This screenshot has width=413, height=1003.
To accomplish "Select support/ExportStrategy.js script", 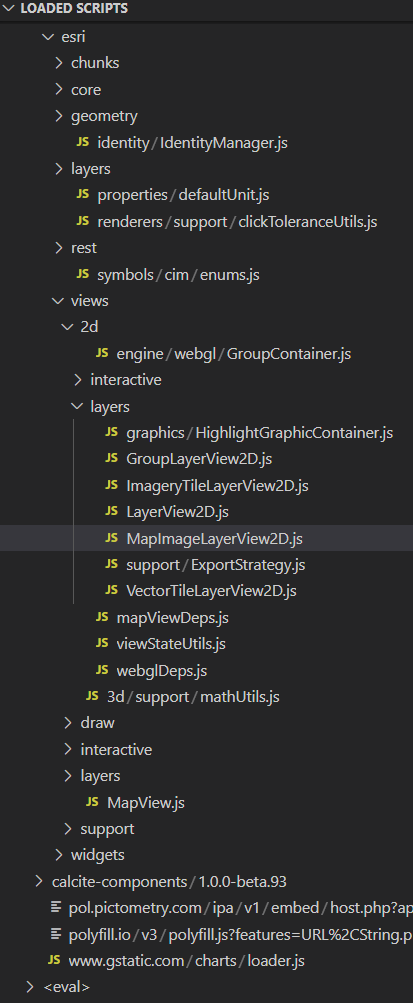I will 215,565.
